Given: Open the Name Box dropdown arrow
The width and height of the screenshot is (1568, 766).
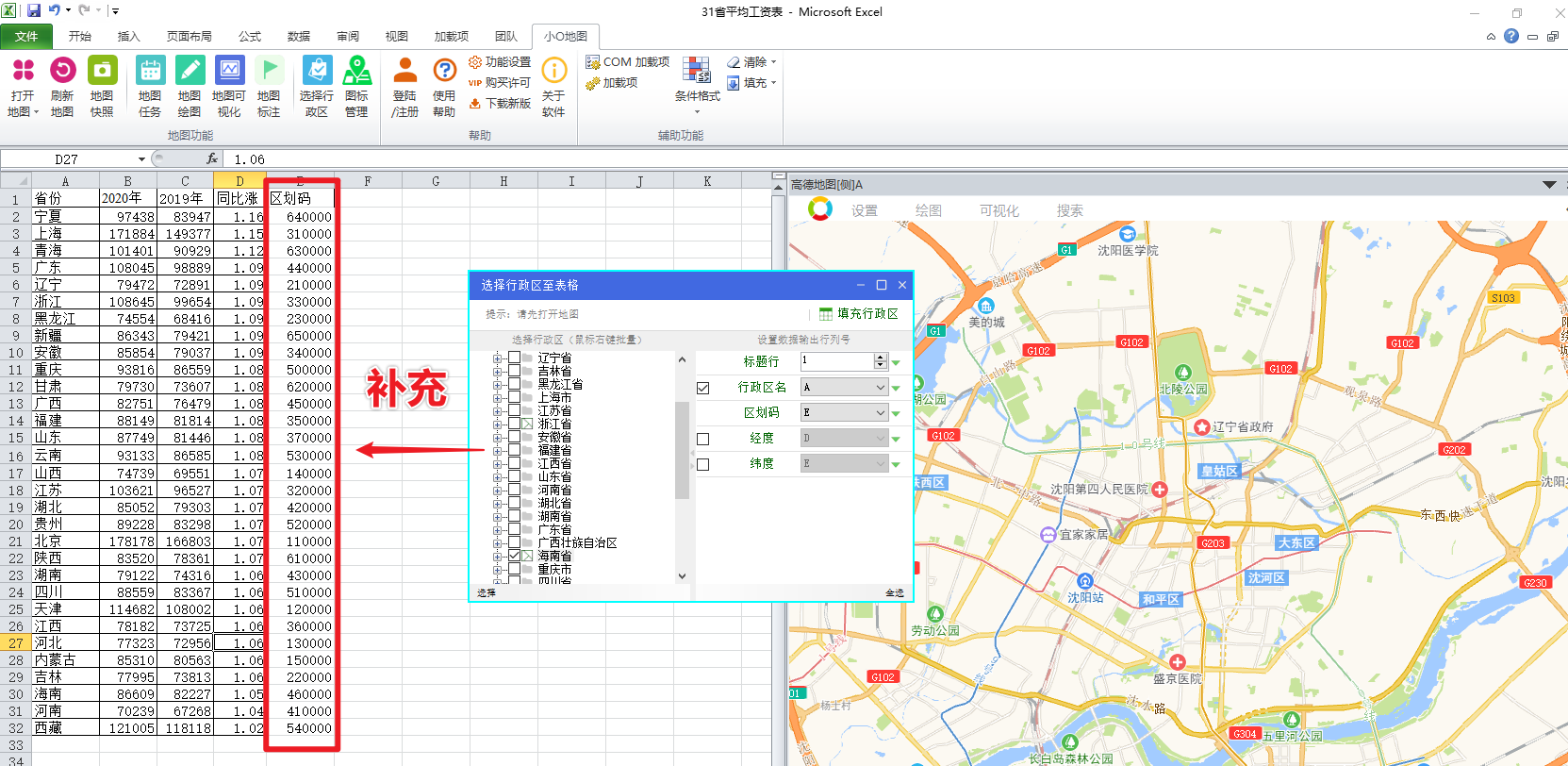Looking at the screenshot, I should pyautogui.click(x=141, y=158).
